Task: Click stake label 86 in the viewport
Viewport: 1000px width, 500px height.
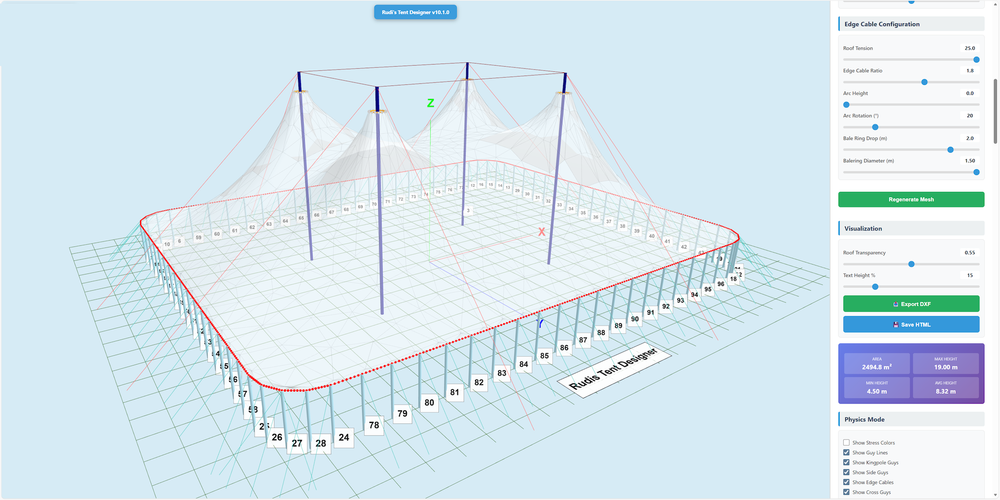Action: (x=564, y=348)
